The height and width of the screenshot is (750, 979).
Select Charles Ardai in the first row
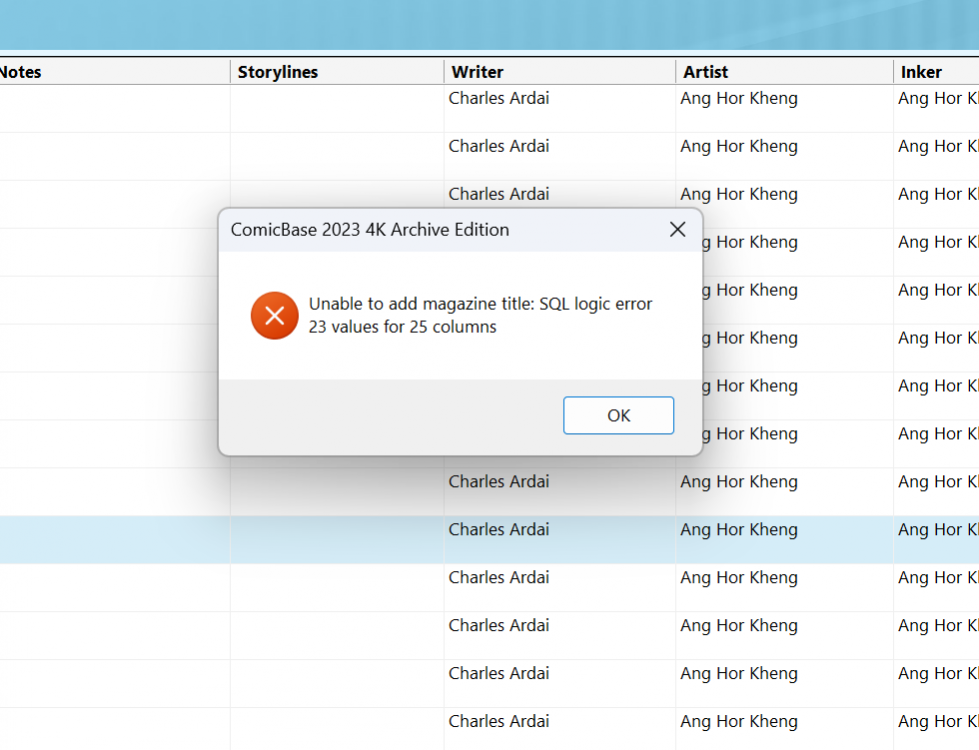coord(499,98)
